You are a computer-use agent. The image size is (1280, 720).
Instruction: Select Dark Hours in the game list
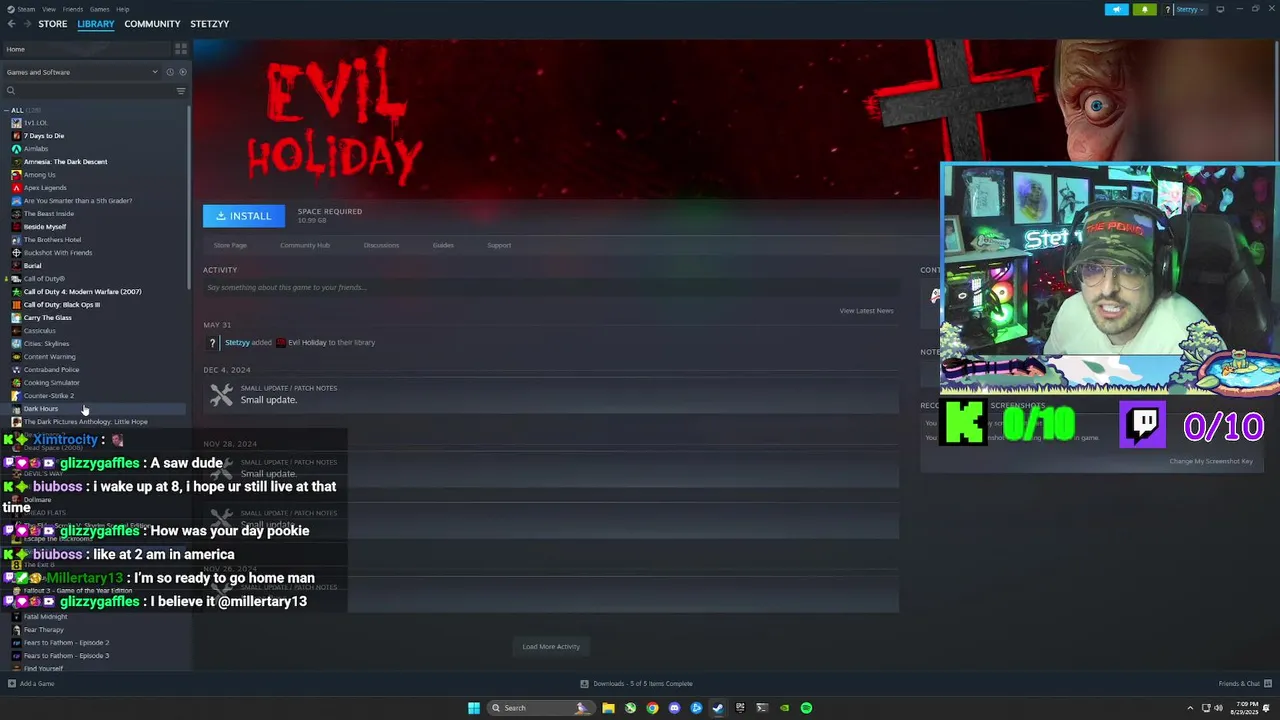[93, 409]
